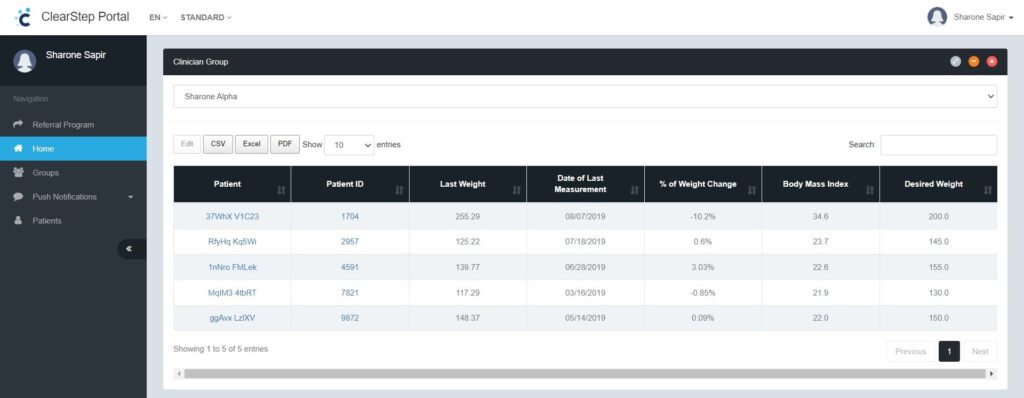Export table as PDF
The height and width of the screenshot is (398, 1024).
285,144
